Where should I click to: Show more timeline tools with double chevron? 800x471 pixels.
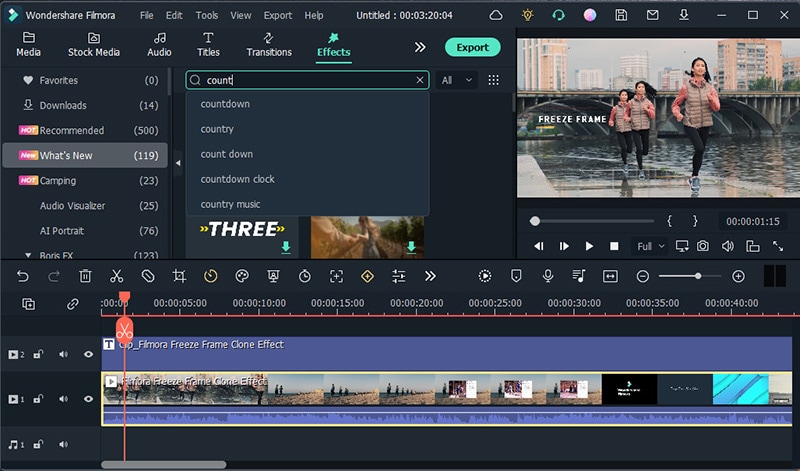pyautogui.click(x=430, y=276)
